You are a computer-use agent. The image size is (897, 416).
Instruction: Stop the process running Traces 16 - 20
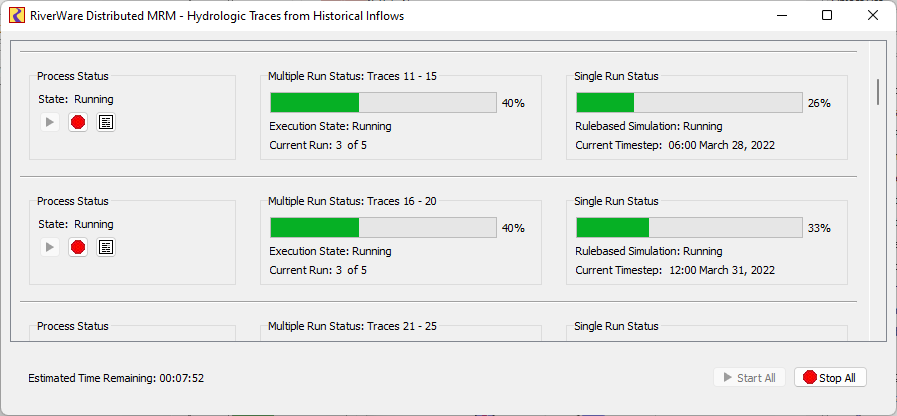pos(78,246)
